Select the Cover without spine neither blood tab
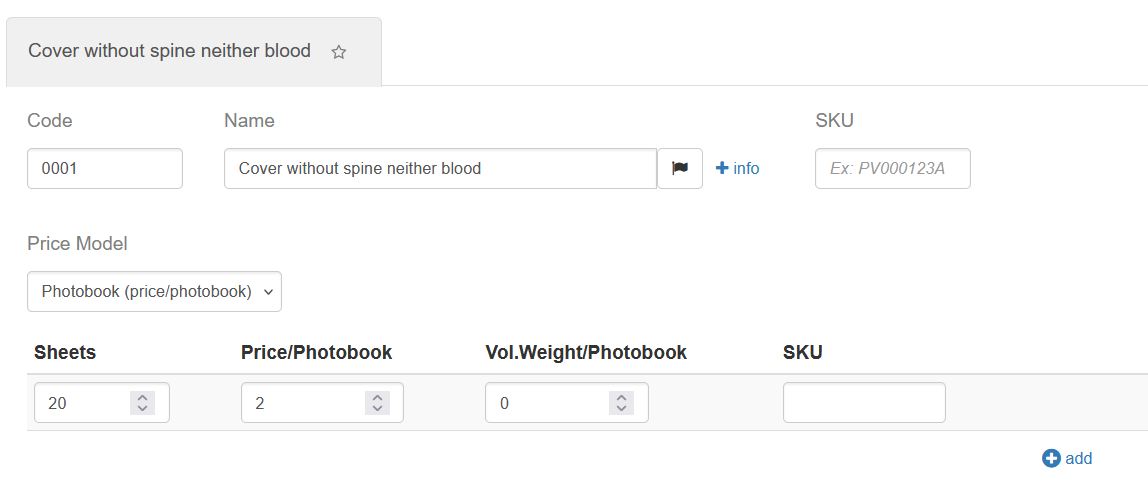 [x=170, y=51]
